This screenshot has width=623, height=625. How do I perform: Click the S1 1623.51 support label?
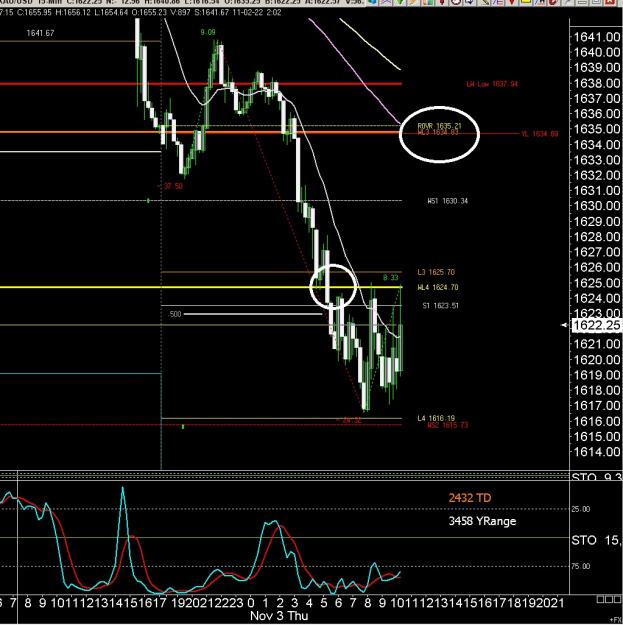[x=440, y=306]
